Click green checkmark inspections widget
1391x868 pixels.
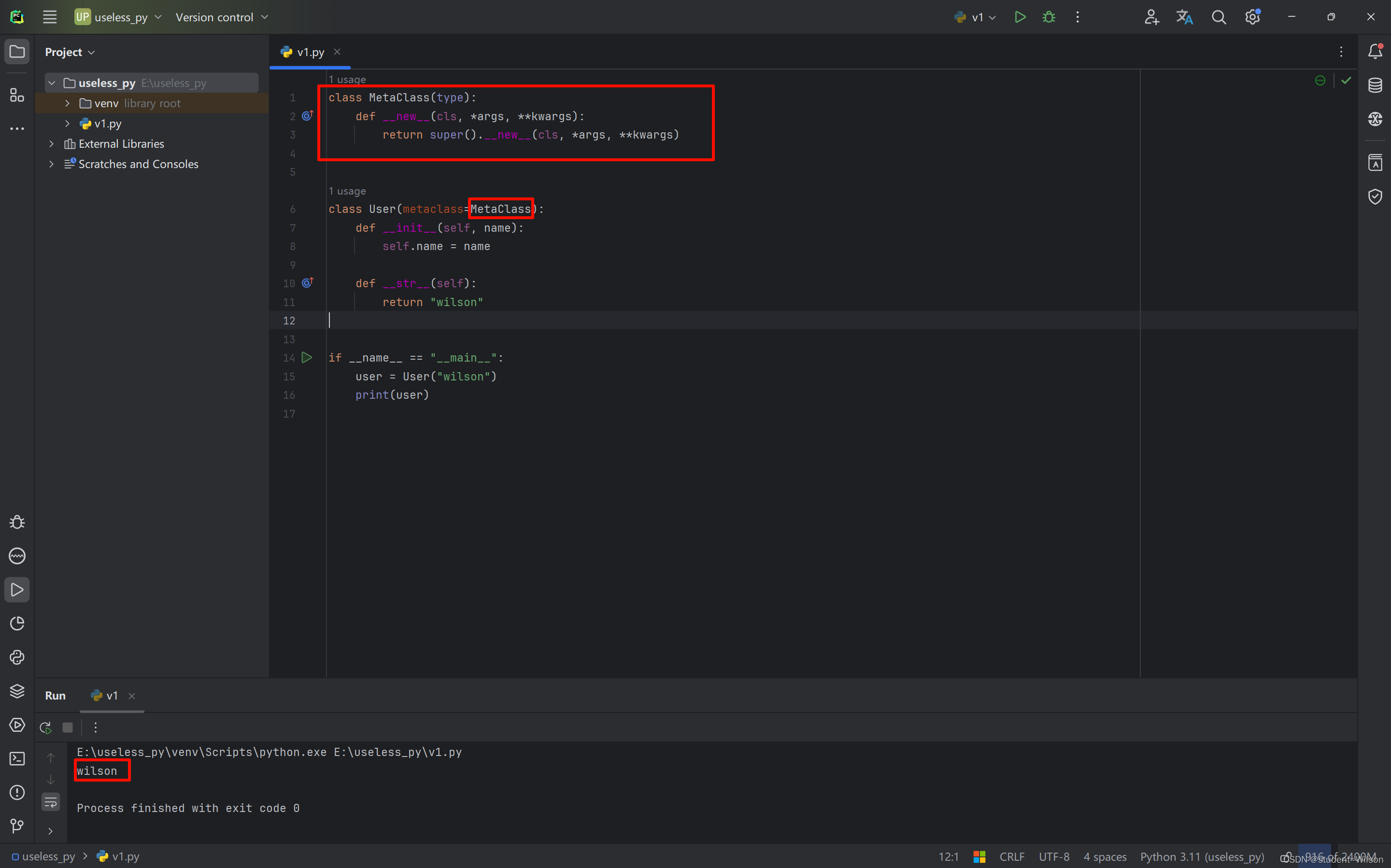click(1346, 80)
